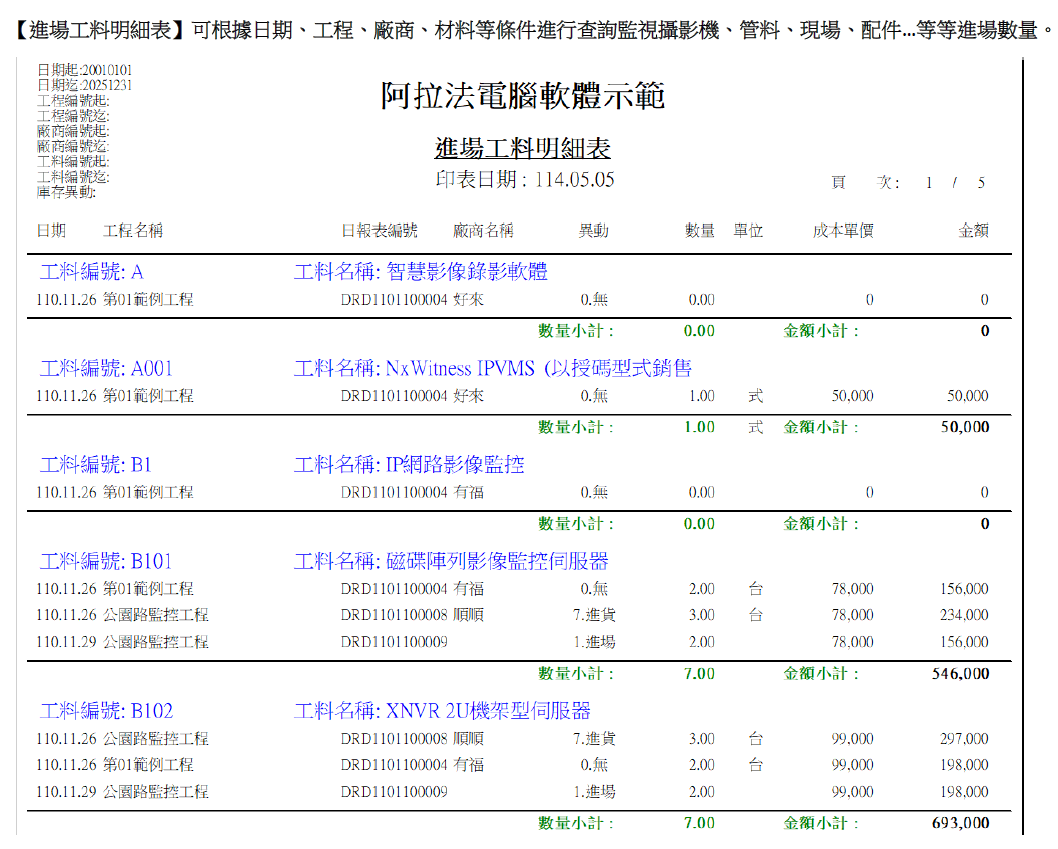Click the "日期" column header
Image resolution: width=1058 pixels, height=849 pixels.
[x=51, y=231]
